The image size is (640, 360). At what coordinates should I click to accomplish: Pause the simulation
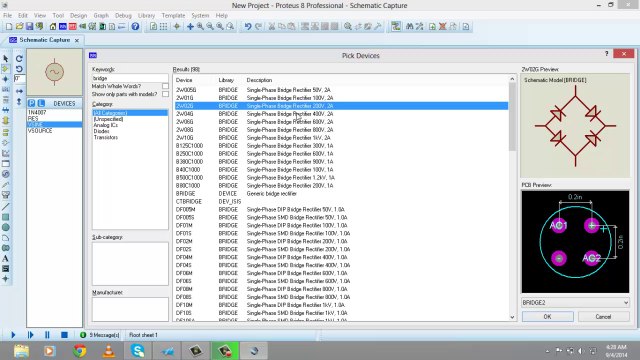[x=47, y=335]
